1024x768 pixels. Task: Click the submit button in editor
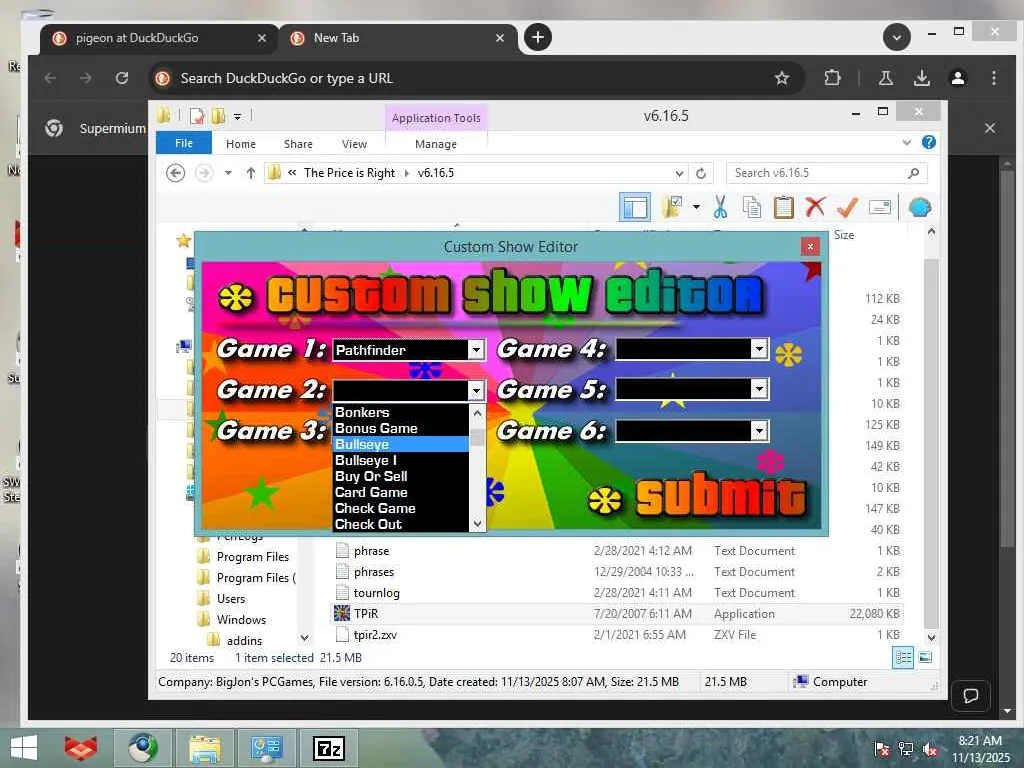[697, 498]
